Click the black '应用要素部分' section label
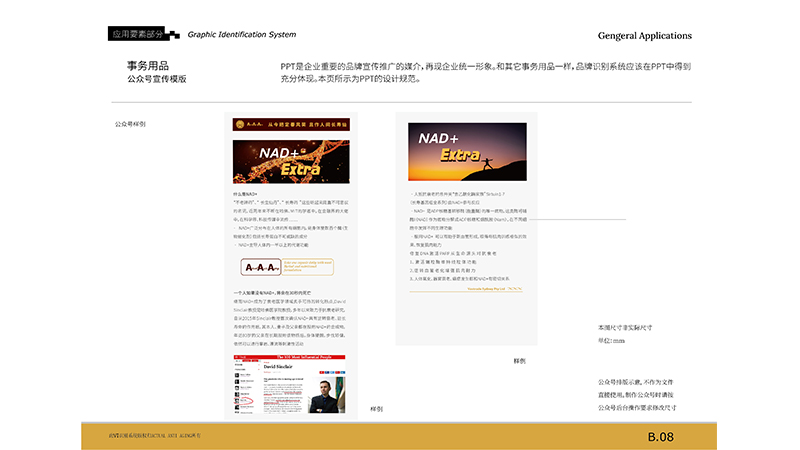Viewport: 800px width, 450px height. click(136, 34)
